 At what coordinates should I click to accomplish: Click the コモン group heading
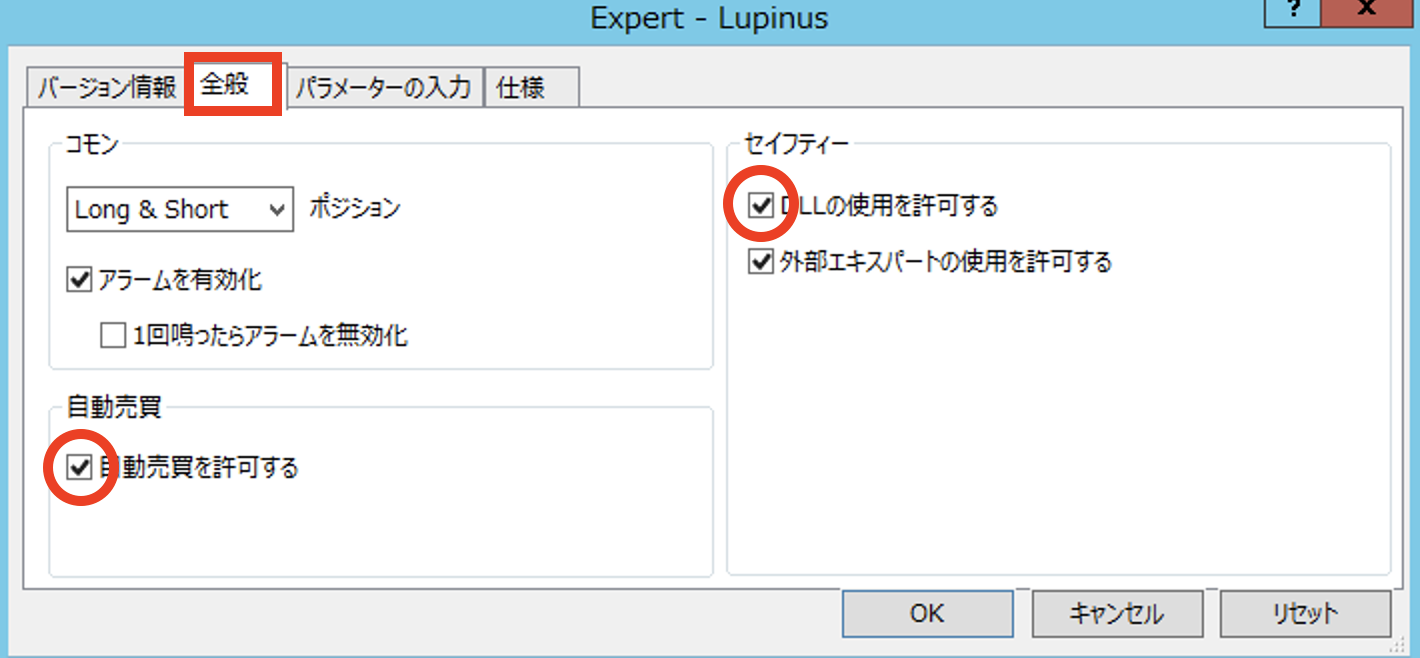(x=92, y=145)
